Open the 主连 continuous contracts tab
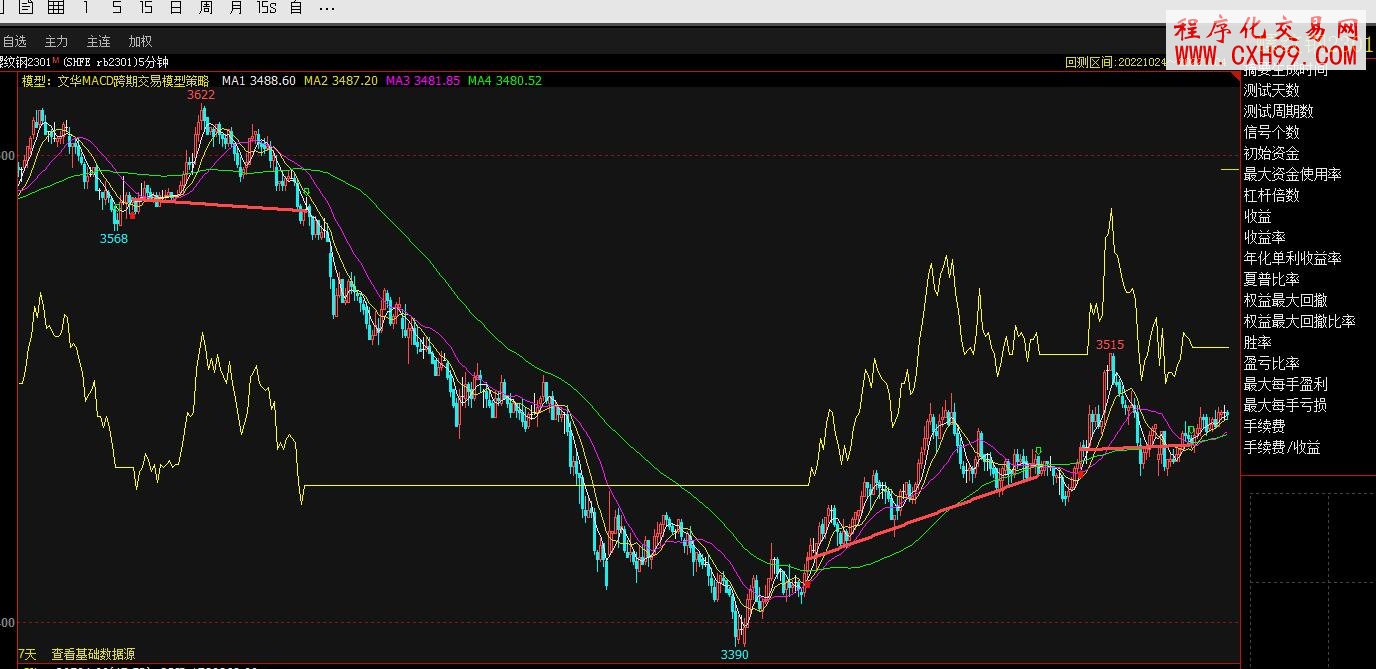1376x669 pixels. 99,41
